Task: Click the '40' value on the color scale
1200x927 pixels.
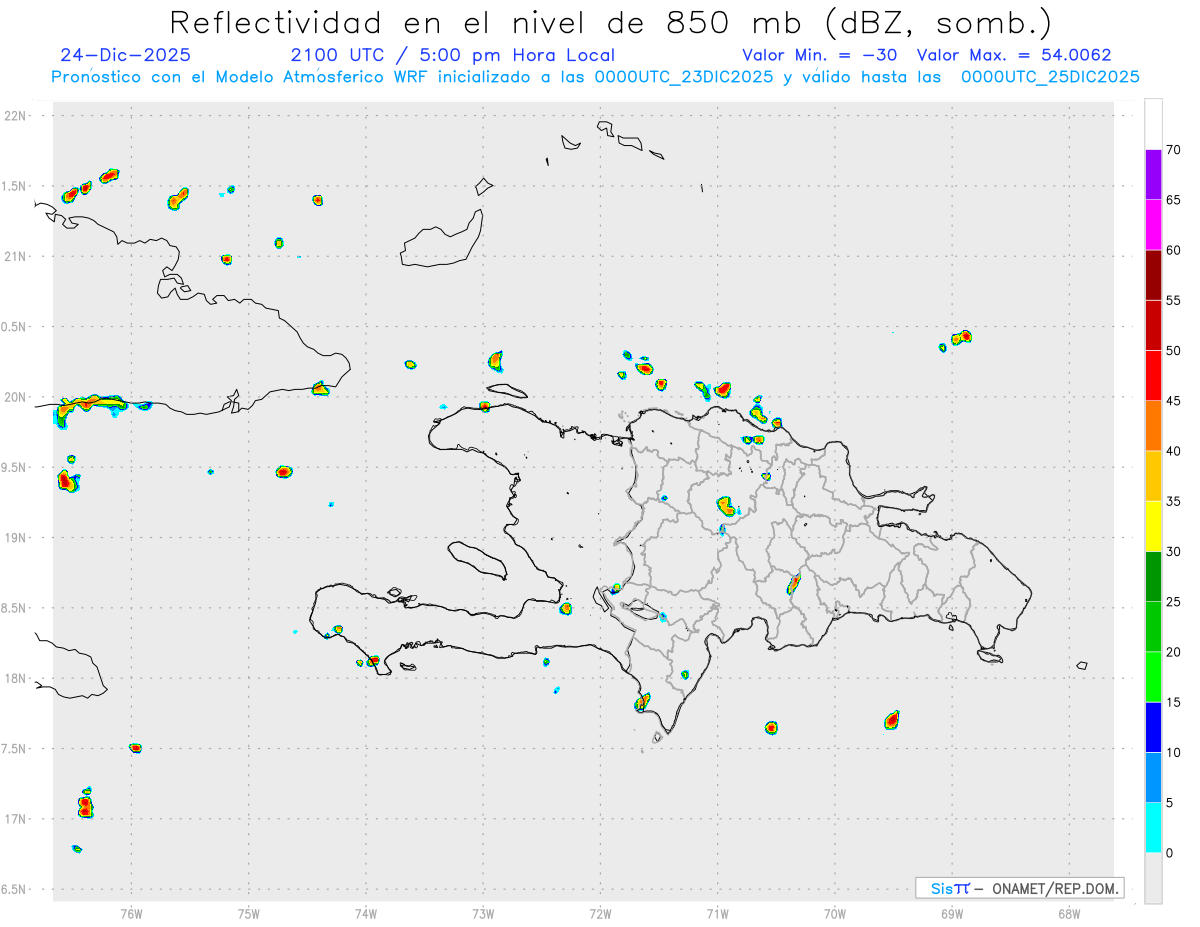Action: (1173, 451)
